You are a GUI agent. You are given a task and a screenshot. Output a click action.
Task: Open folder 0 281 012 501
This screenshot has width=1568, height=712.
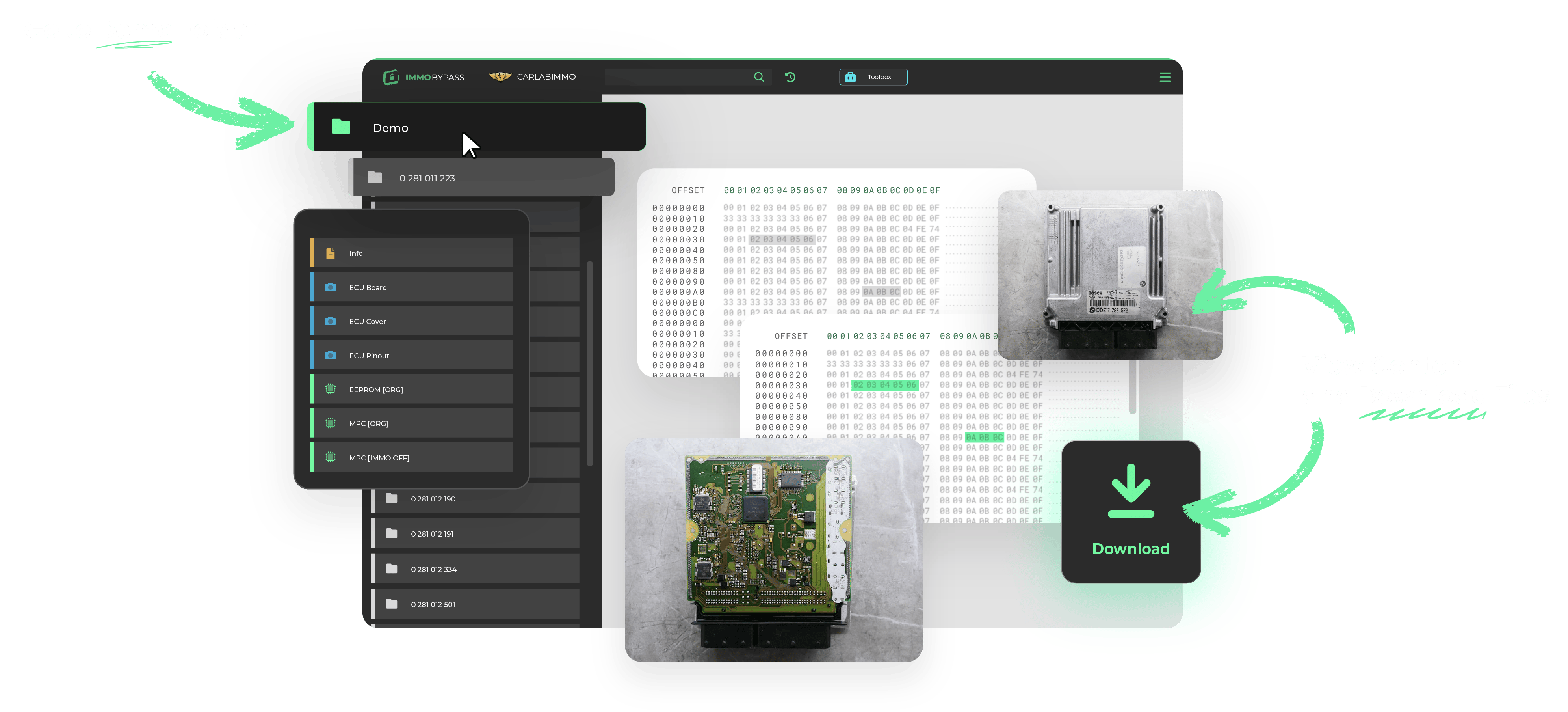click(x=476, y=604)
